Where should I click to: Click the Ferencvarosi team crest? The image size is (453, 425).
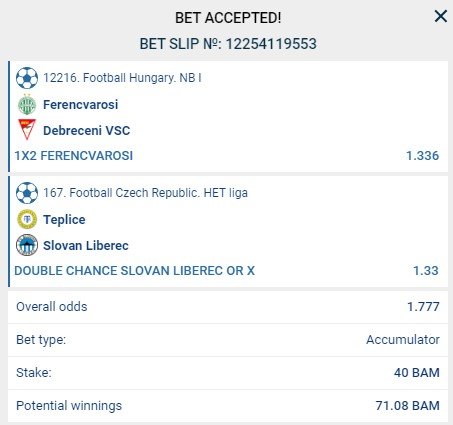(27, 105)
